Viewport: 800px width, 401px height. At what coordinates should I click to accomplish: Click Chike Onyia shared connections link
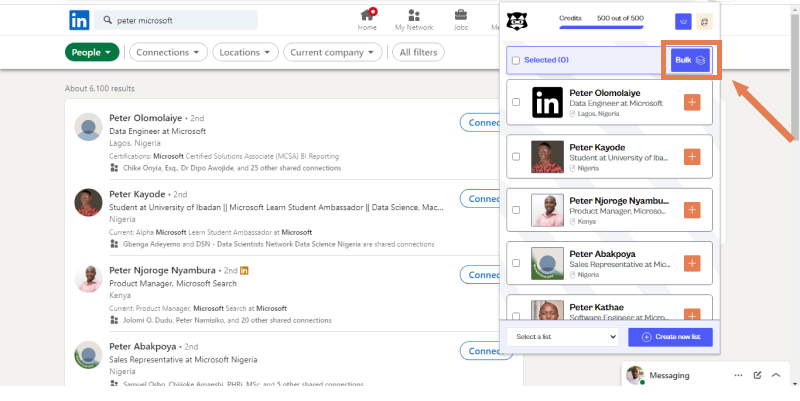[232, 168]
